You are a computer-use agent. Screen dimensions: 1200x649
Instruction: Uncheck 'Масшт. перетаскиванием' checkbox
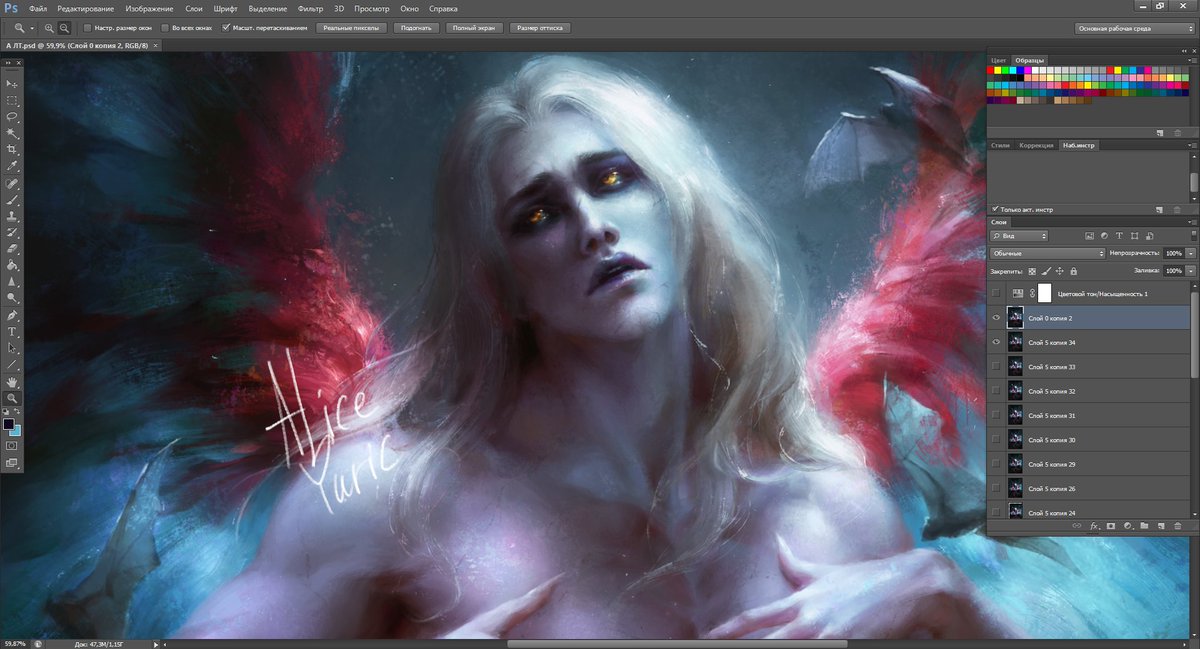pyautogui.click(x=225, y=28)
